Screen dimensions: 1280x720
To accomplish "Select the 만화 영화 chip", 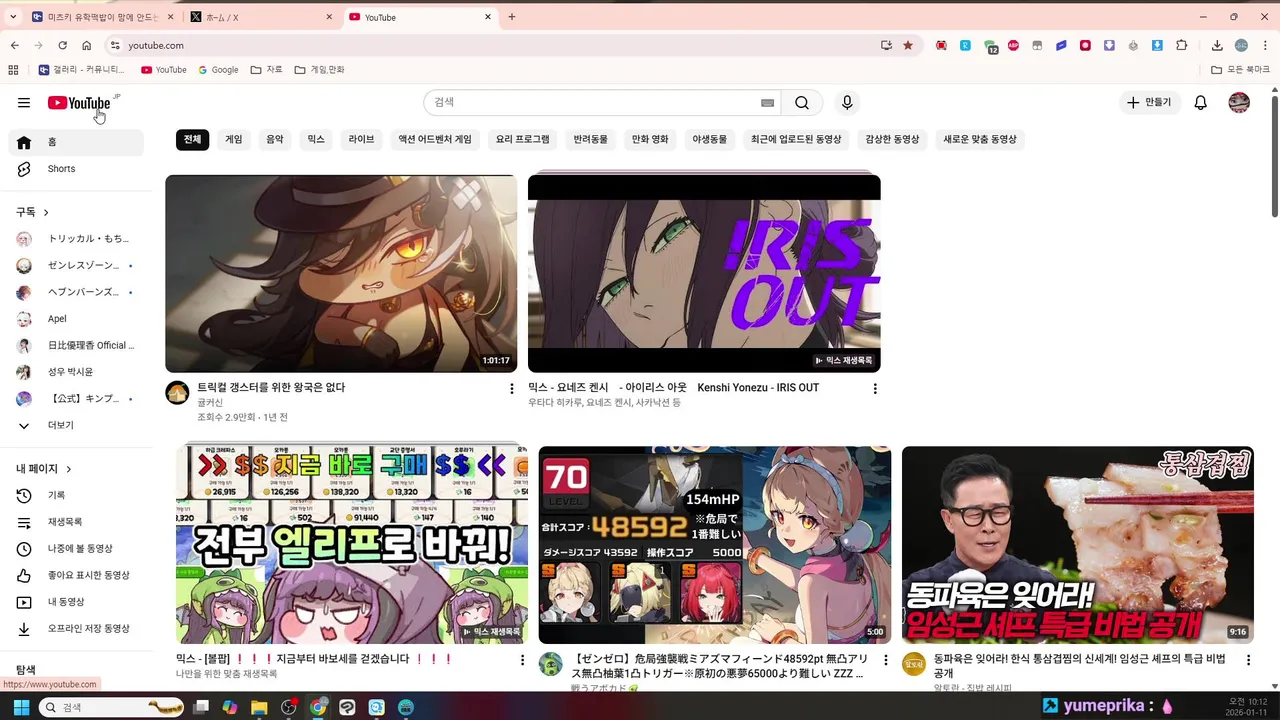I will click(x=650, y=140).
